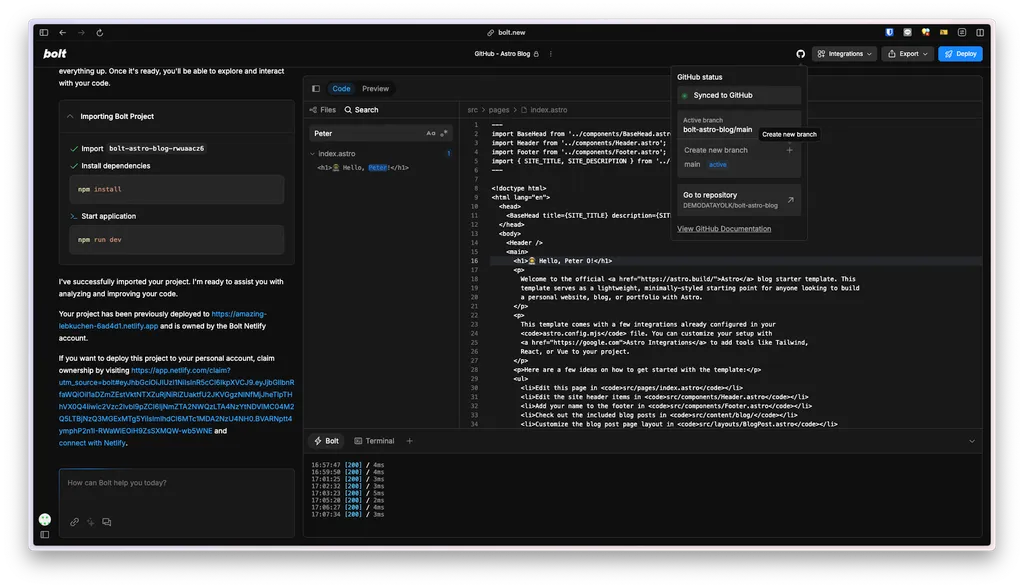1024x588 pixels.
Task: Toggle regex option in search box
Action: coord(444,133)
